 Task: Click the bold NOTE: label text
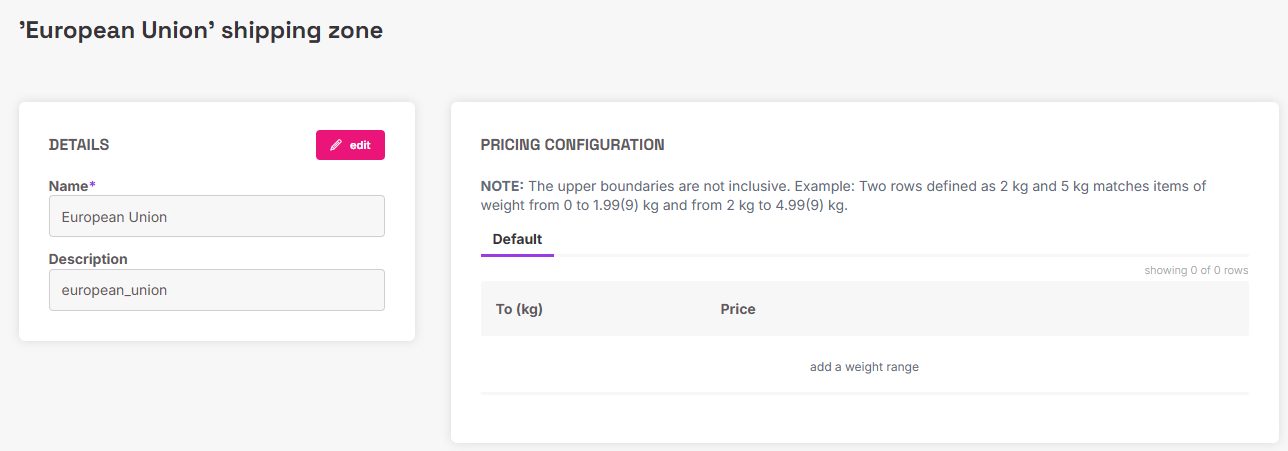click(502, 186)
